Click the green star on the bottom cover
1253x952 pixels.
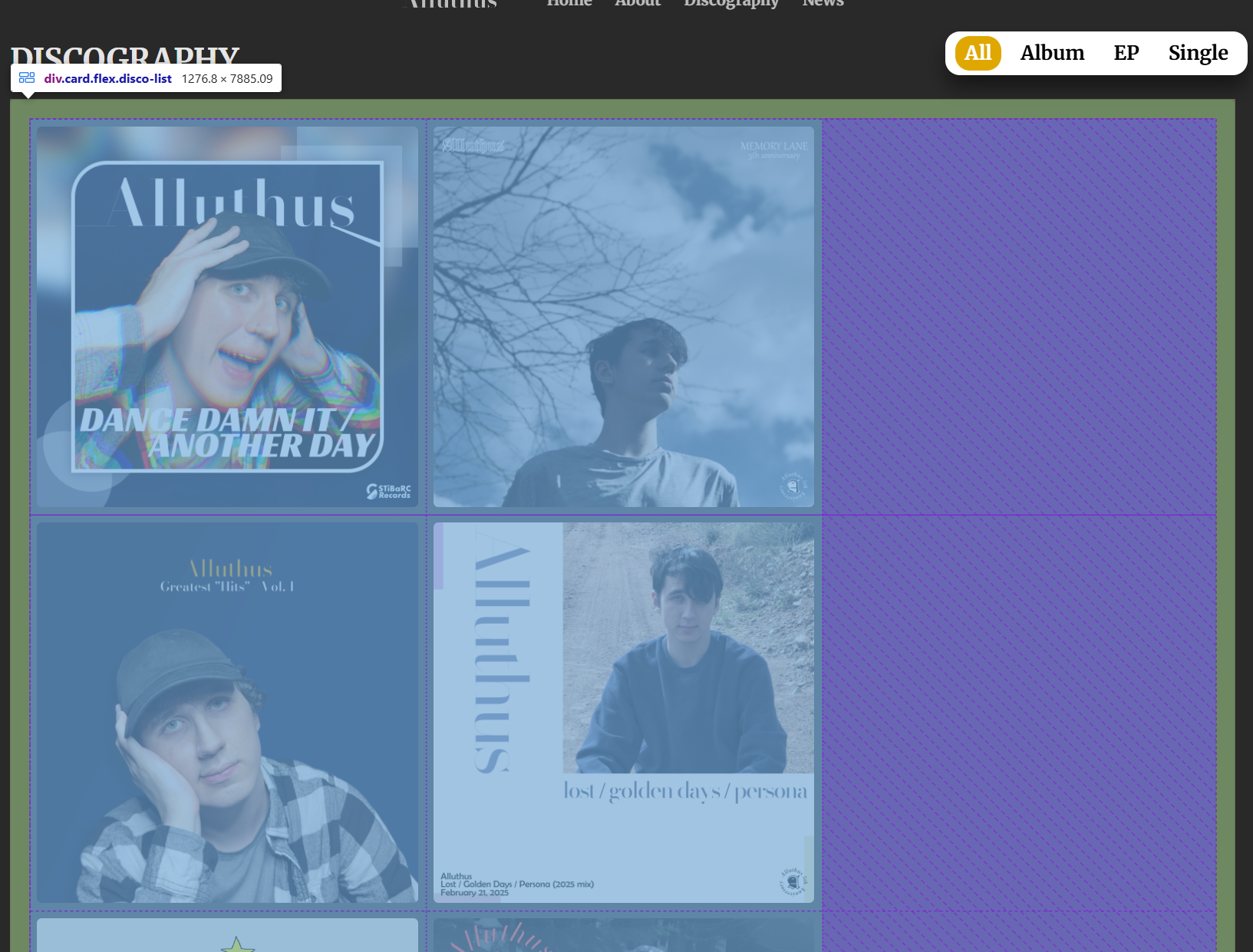(x=237, y=945)
